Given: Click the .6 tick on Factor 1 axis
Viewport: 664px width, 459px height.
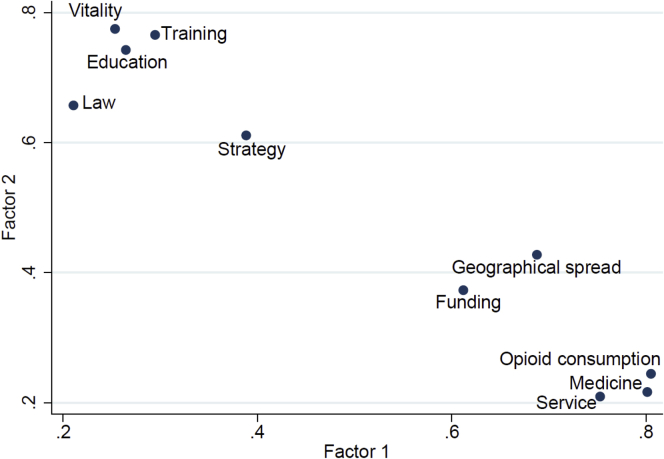Looking at the screenshot, I should [x=452, y=432].
